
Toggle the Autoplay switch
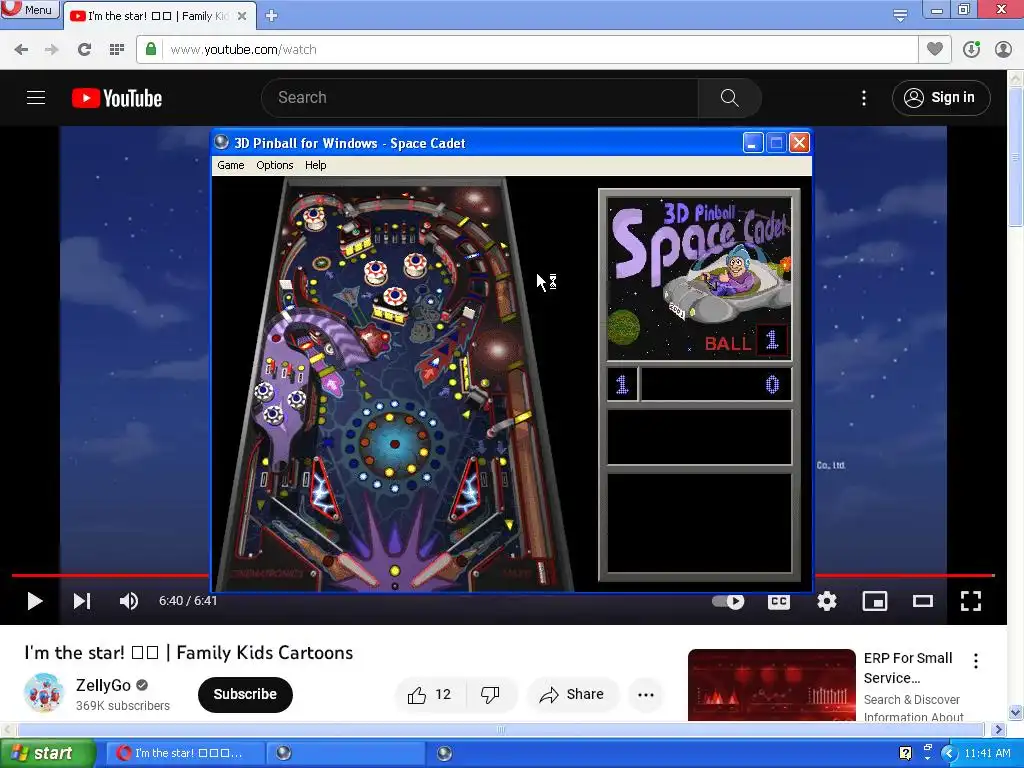(x=728, y=601)
